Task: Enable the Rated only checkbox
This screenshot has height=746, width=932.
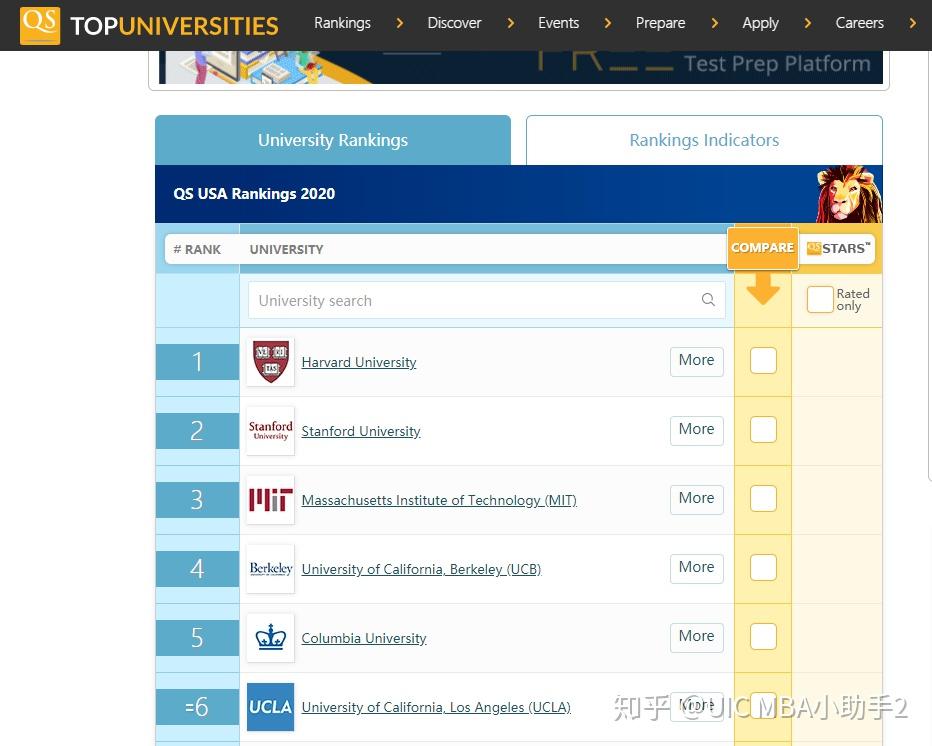Action: [x=820, y=300]
